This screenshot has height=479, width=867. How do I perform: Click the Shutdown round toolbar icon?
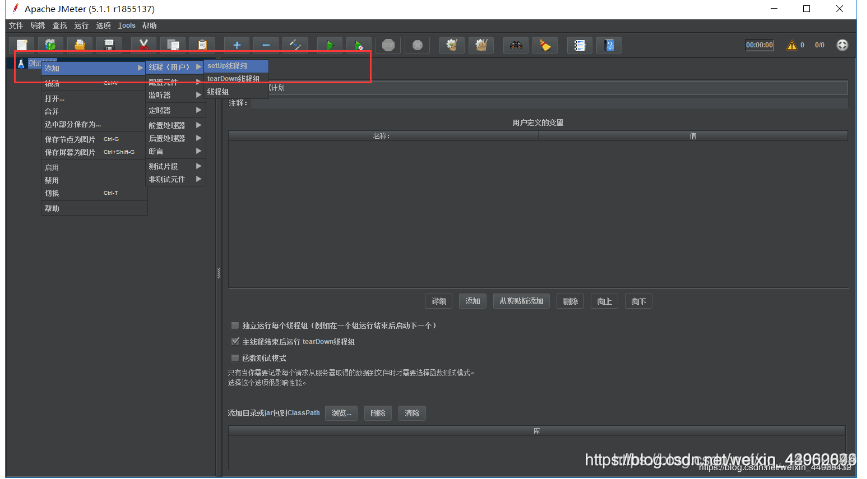[417, 45]
